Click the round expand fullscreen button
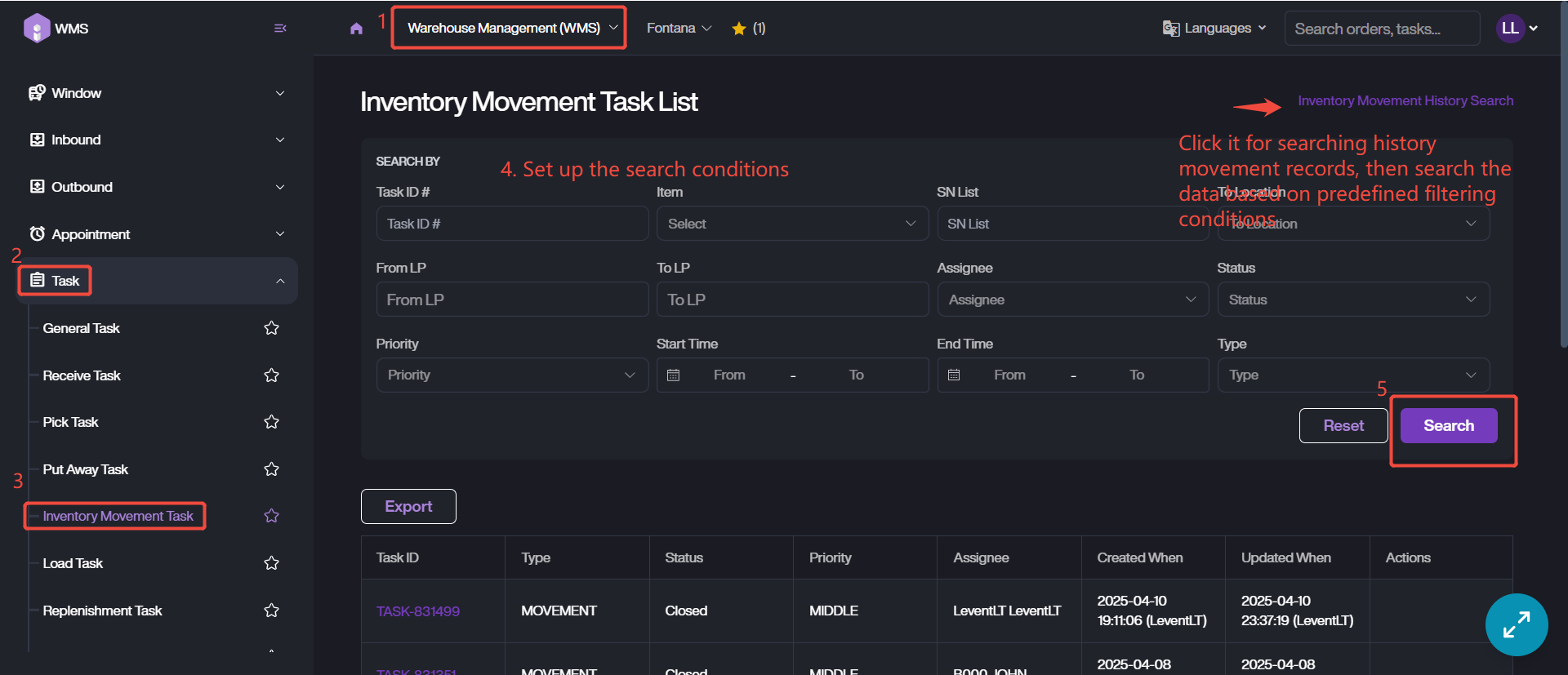 point(1516,624)
